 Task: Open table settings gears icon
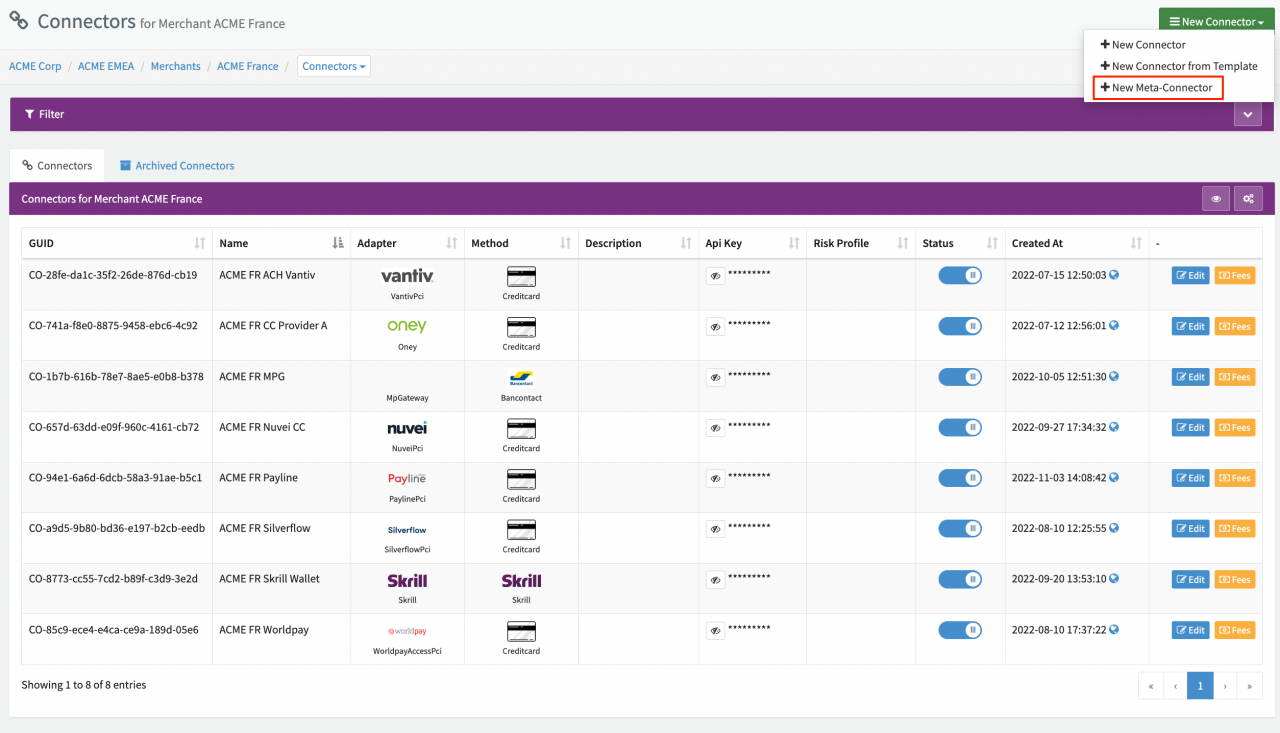[x=1248, y=199]
